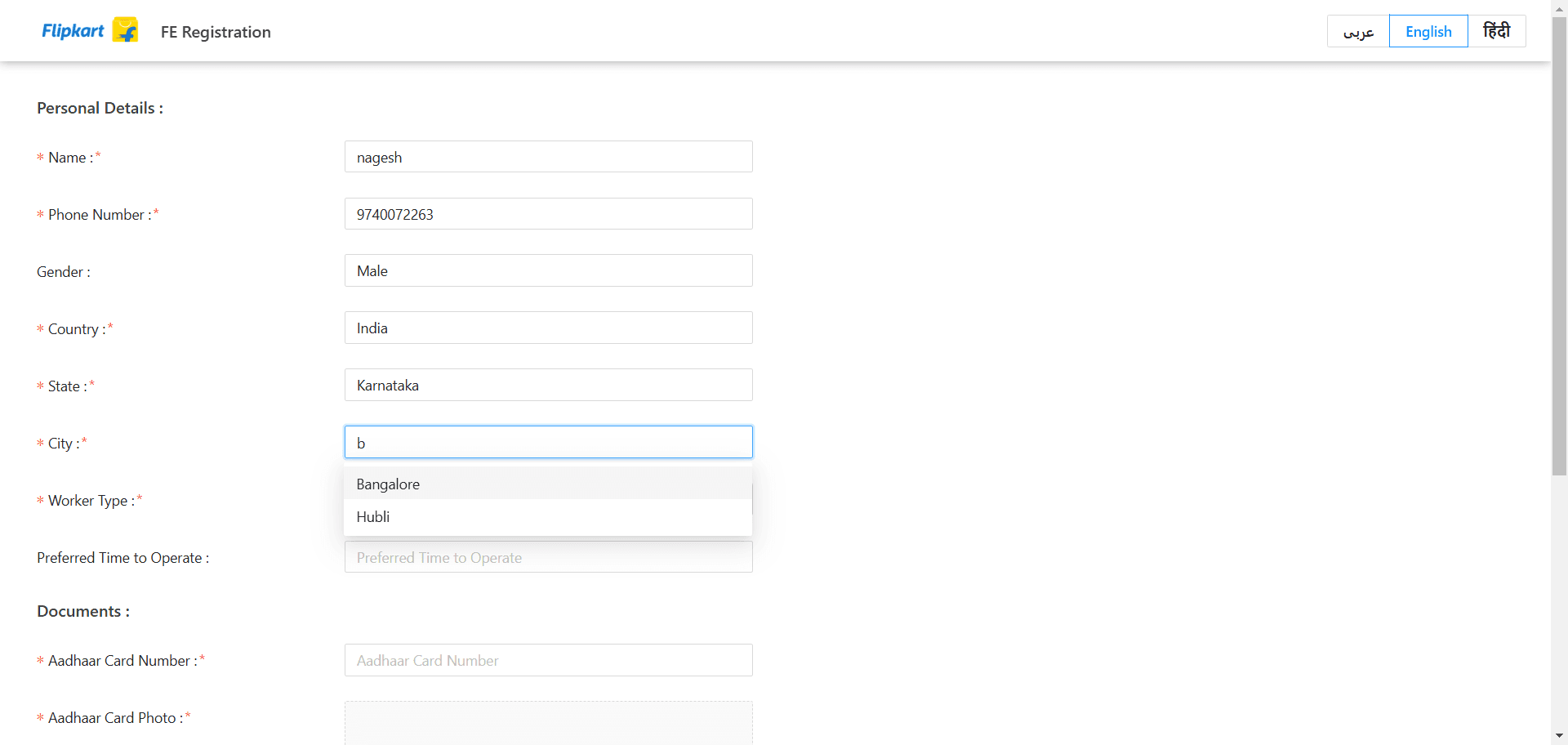Open the Country dropdown showing India
The height and width of the screenshot is (745, 1568).
[x=548, y=328]
